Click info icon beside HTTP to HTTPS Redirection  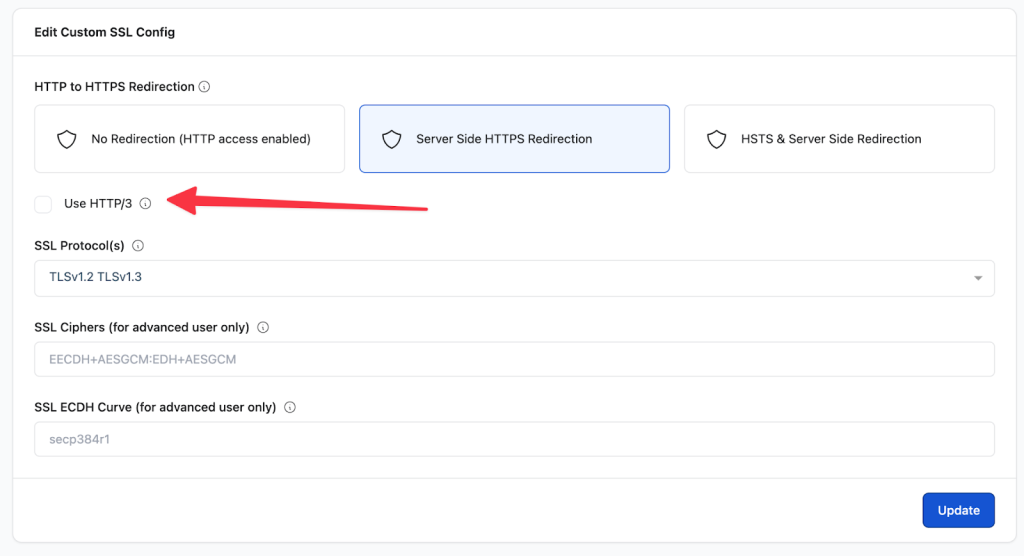[x=205, y=87]
